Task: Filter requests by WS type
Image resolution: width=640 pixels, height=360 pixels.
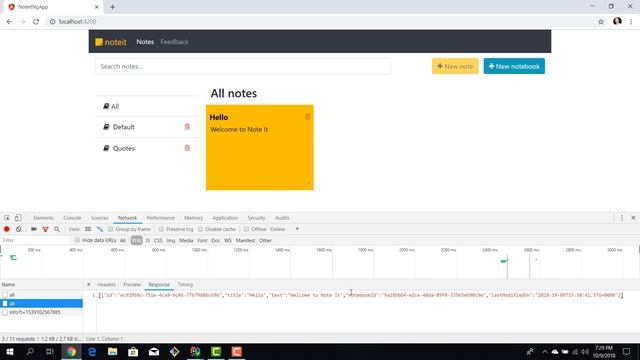Action: point(228,240)
